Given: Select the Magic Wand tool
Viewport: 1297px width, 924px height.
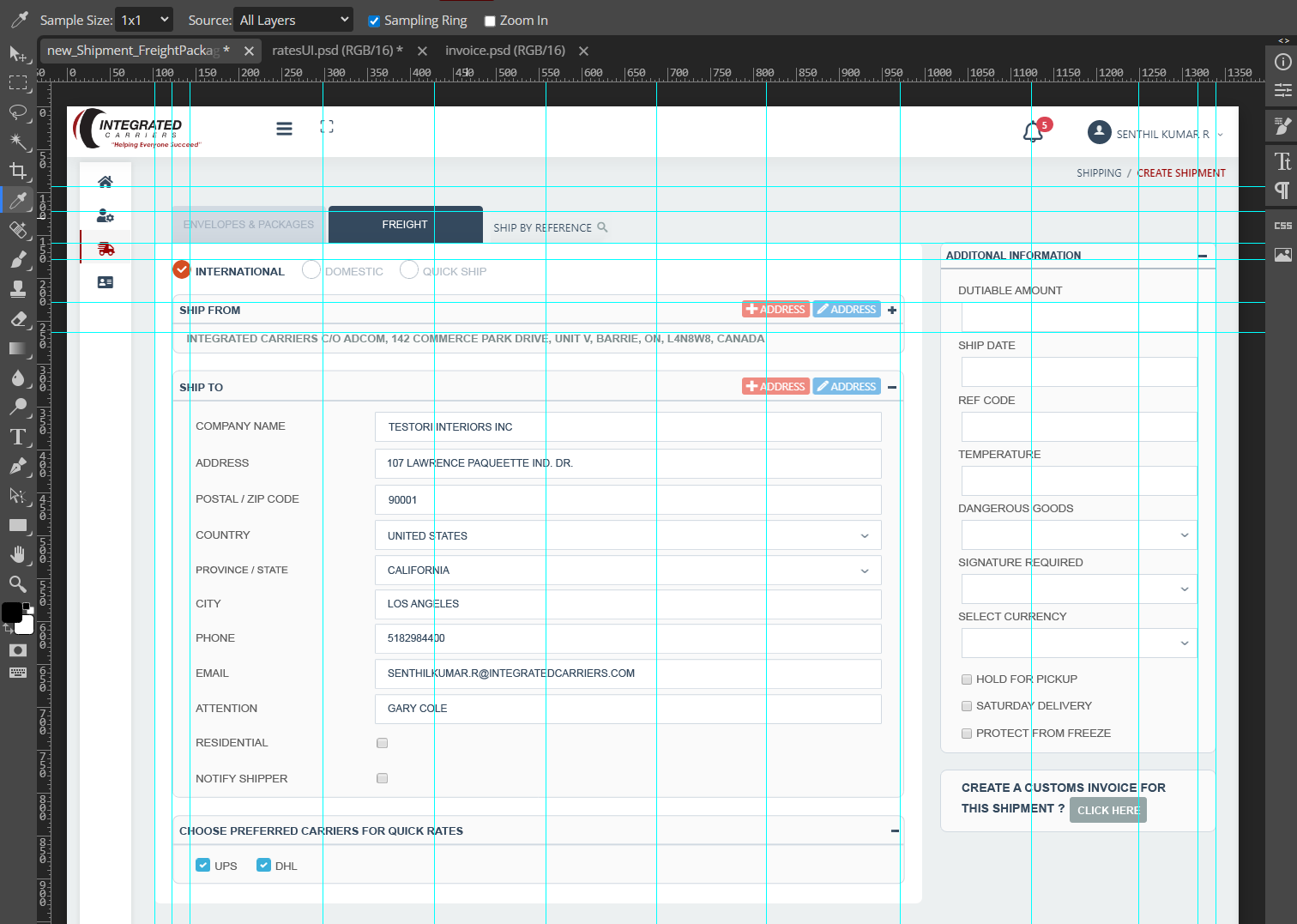Looking at the screenshot, I should point(17,142).
